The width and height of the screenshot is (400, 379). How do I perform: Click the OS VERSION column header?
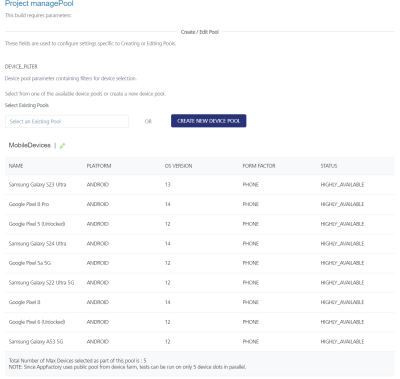(178, 166)
